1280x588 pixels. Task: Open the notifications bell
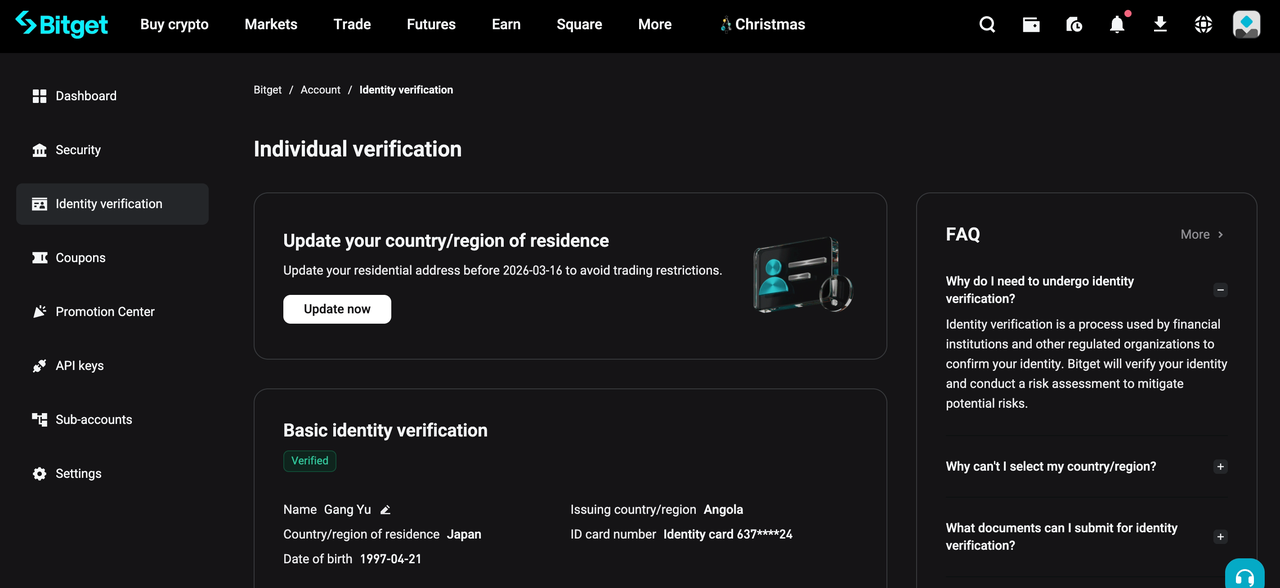[x=1117, y=25]
